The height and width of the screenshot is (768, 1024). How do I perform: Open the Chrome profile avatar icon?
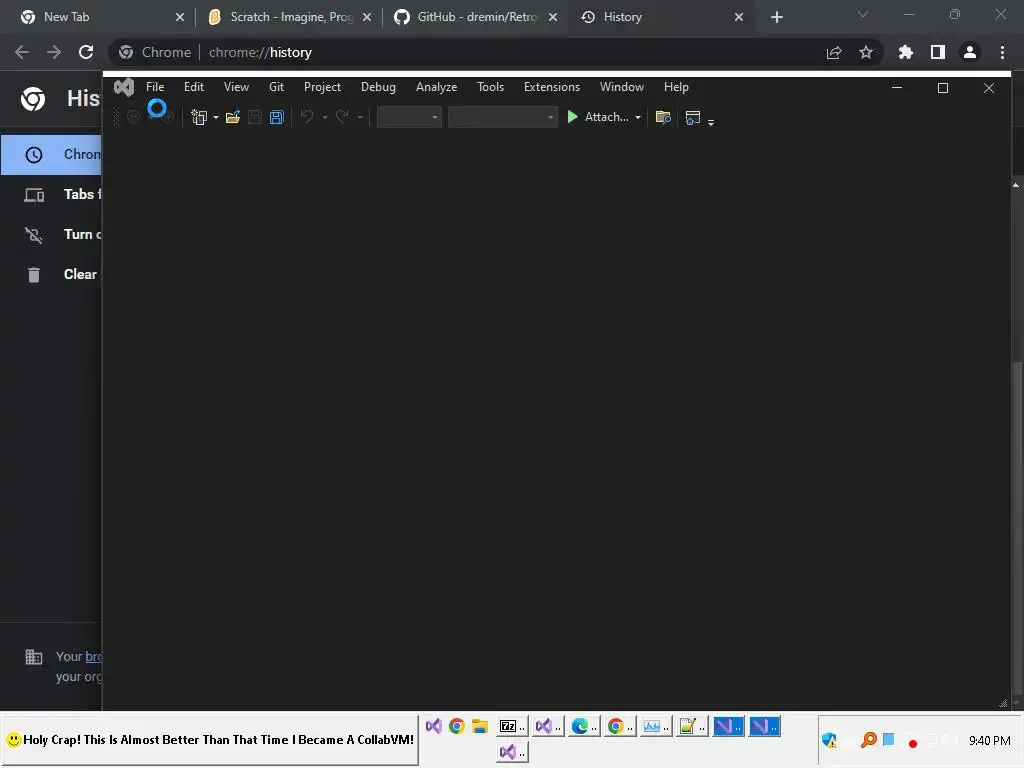970,52
